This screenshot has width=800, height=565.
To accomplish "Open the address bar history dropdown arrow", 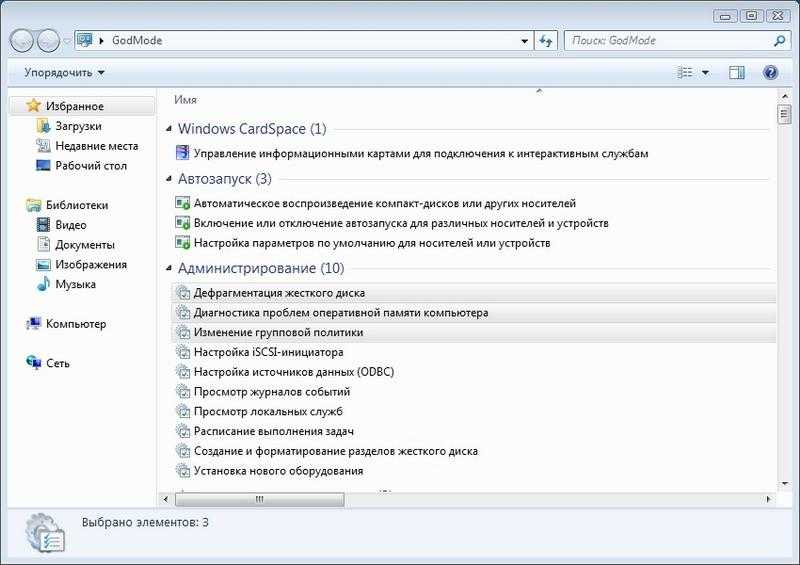I will click(524, 41).
